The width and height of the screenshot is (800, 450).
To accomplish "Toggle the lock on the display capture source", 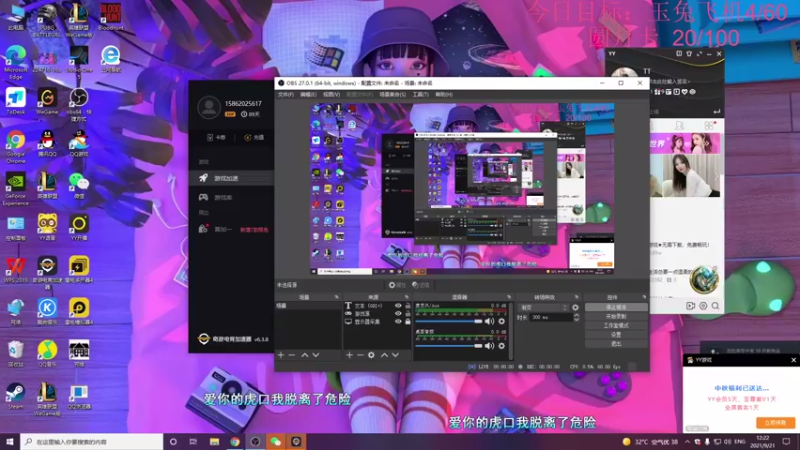I will (x=408, y=321).
